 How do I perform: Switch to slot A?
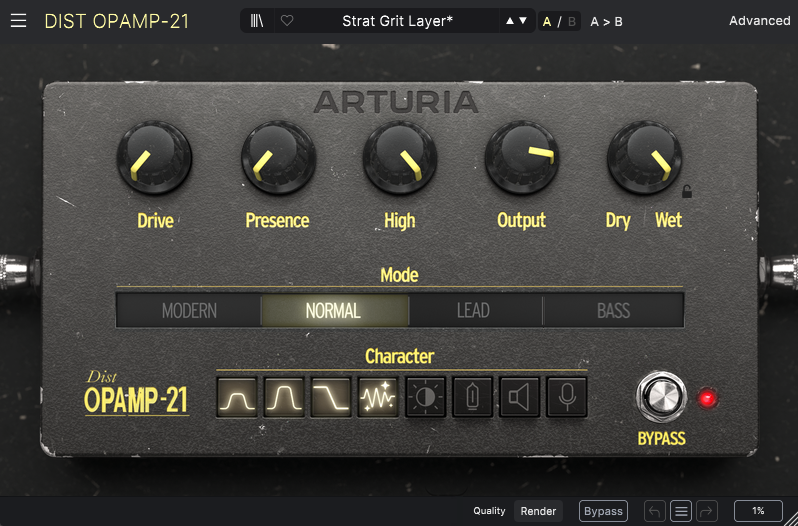[x=547, y=22]
